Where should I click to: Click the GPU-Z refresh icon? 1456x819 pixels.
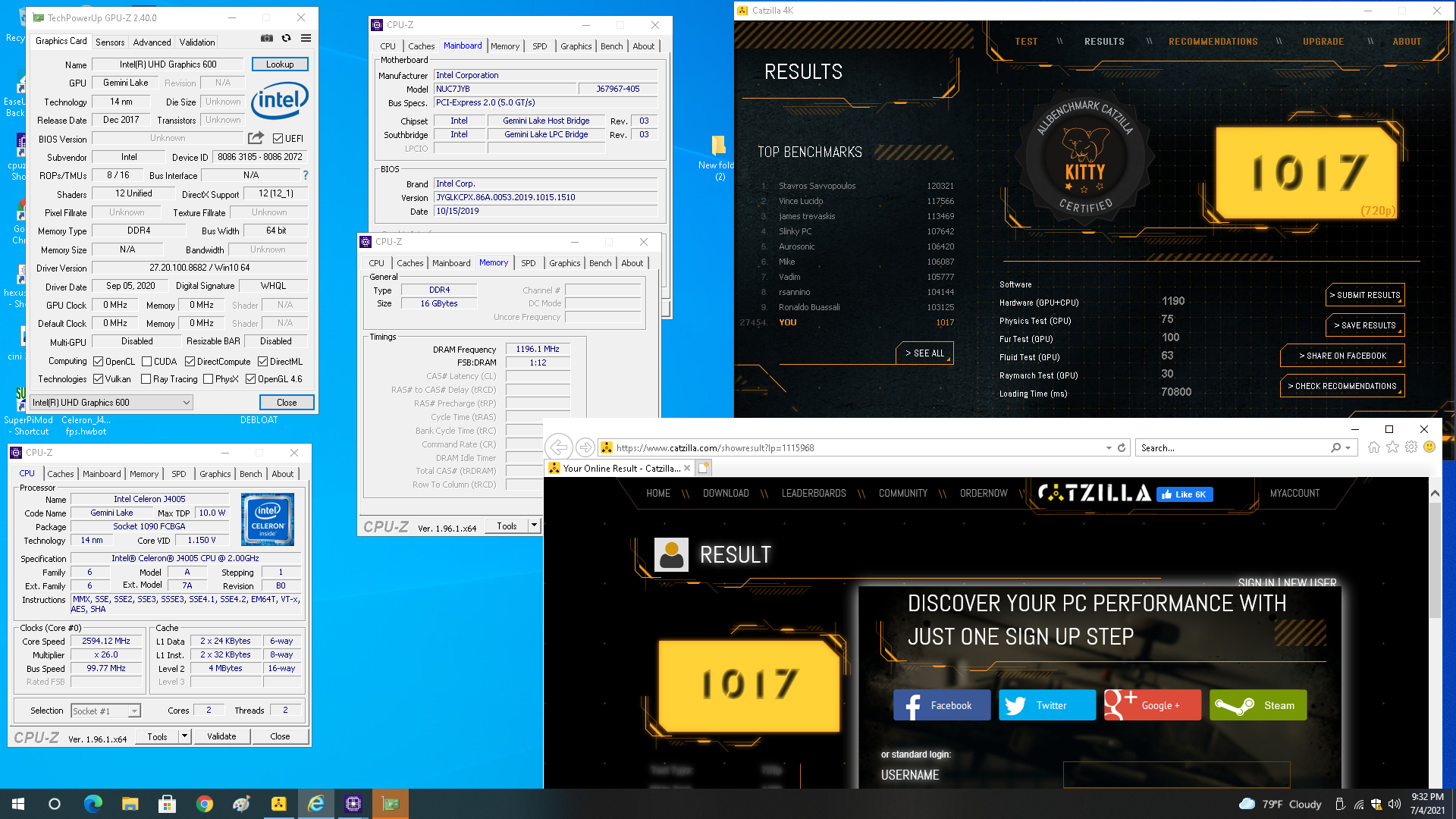click(286, 38)
